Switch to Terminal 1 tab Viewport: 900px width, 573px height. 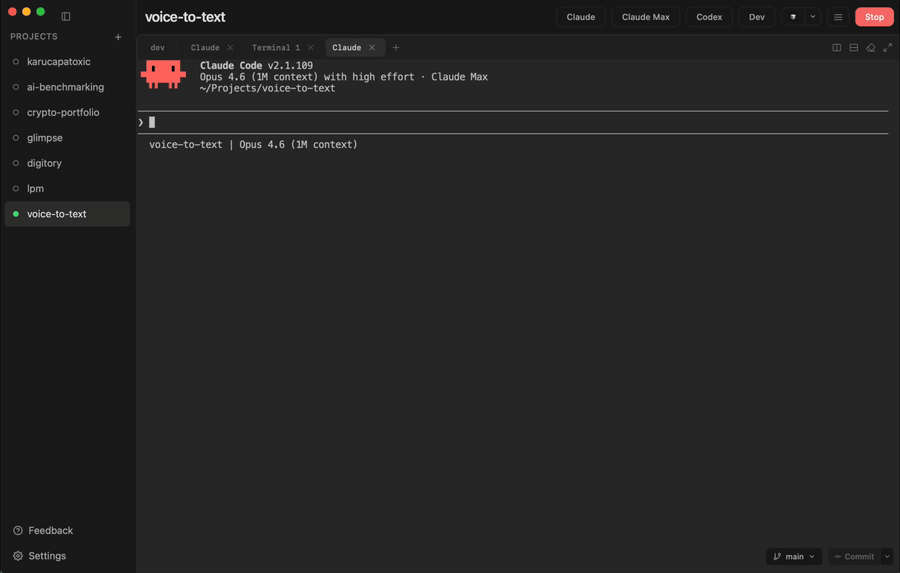[x=276, y=48]
